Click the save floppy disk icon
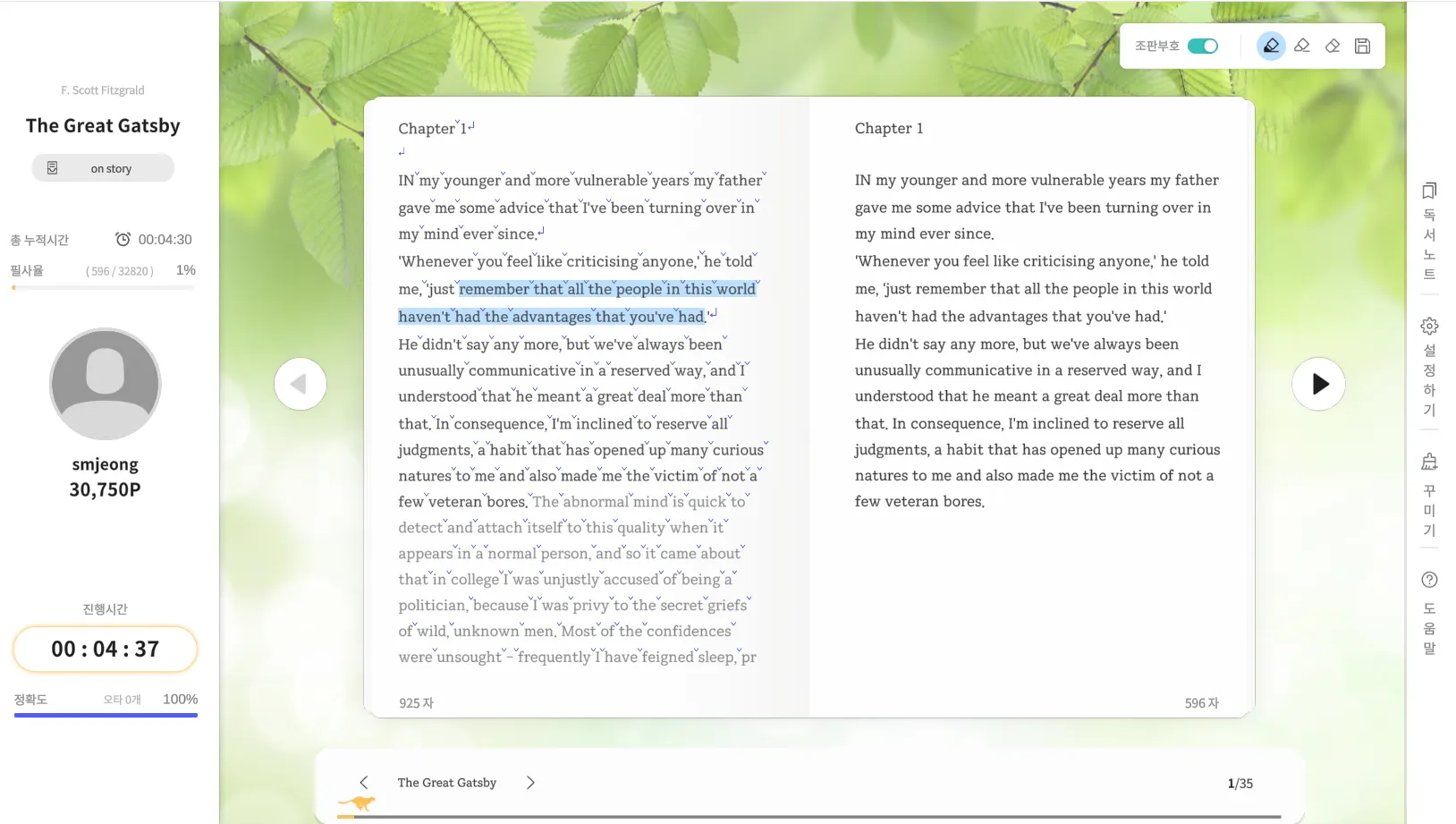The height and width of the screenshot is (824, 1456). pyautogui.click(x=1363, y=46)
